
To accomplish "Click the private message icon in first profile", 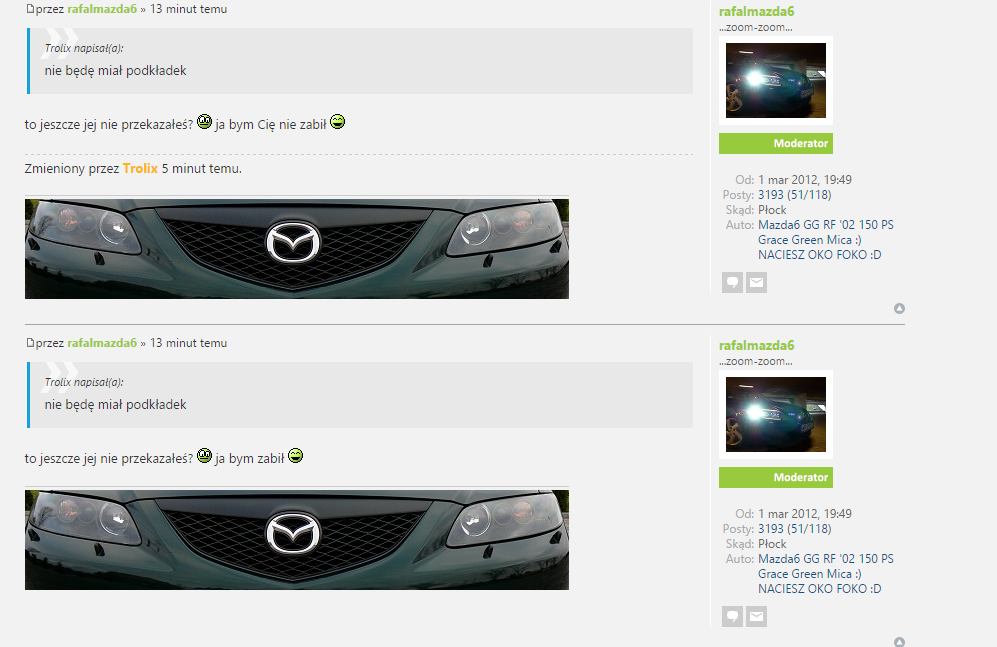I will click(732, 283).
